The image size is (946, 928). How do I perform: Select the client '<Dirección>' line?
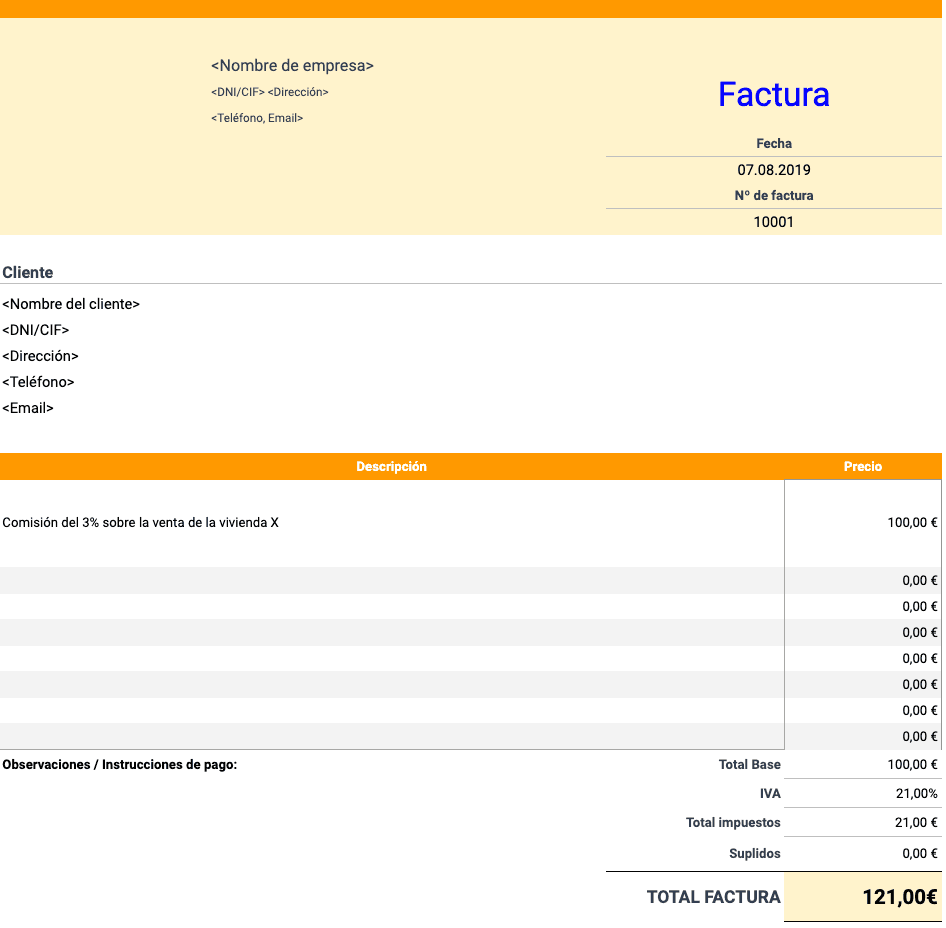tap(40, 356)
